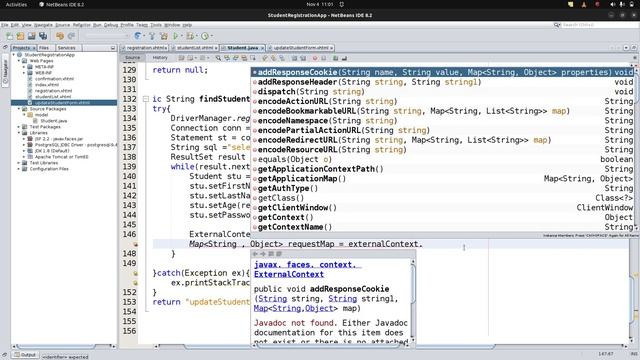Click the Clean and Build Project icon

[164, 36]
